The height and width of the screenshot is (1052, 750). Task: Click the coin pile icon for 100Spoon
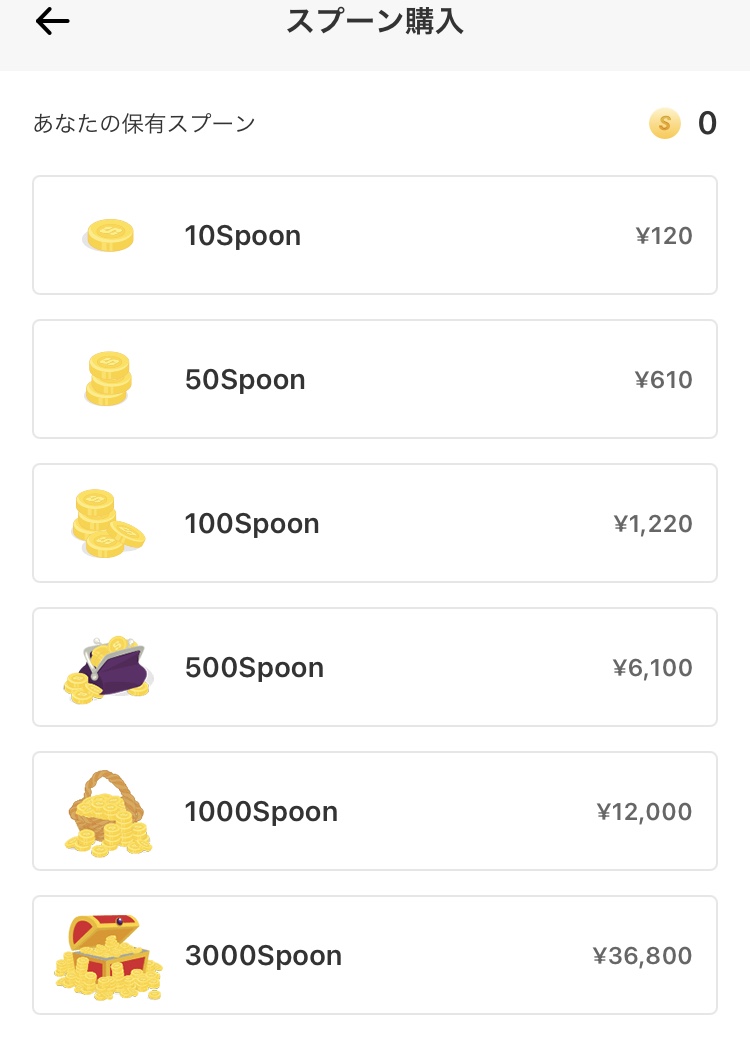[x=107, y=523]
